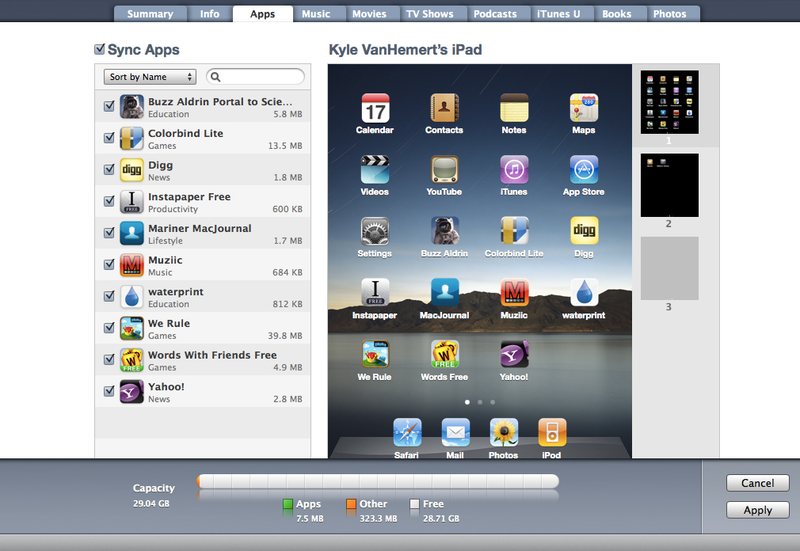This screenshot has height=551, width=800.
Task: Switch to the Photos tab
Action: (x=670, y=14)
